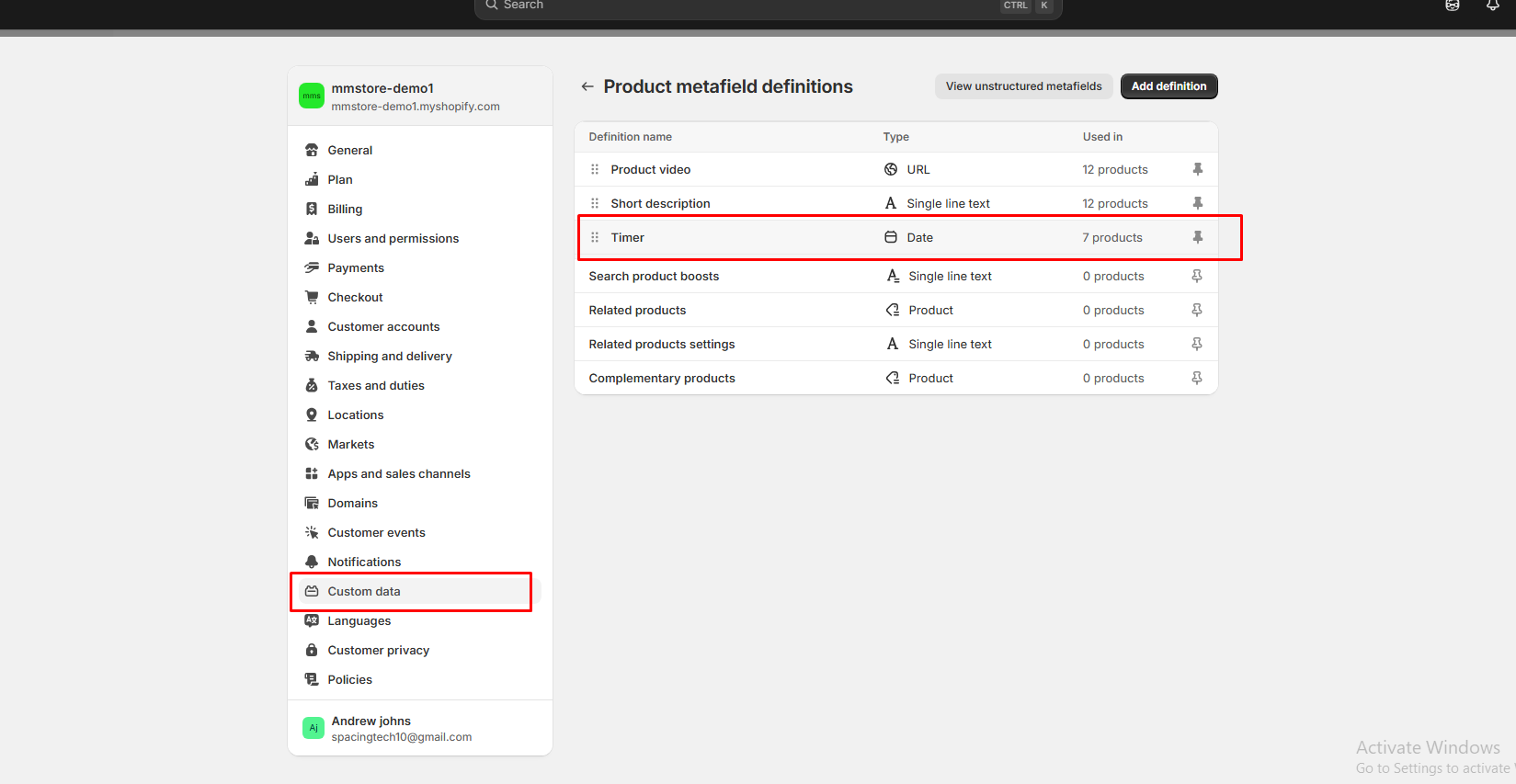Open the Short description metafield definition
Image resolution: width=1516 pixels, height=784 pixels.
pyautogui.click(x=660, y=203)
